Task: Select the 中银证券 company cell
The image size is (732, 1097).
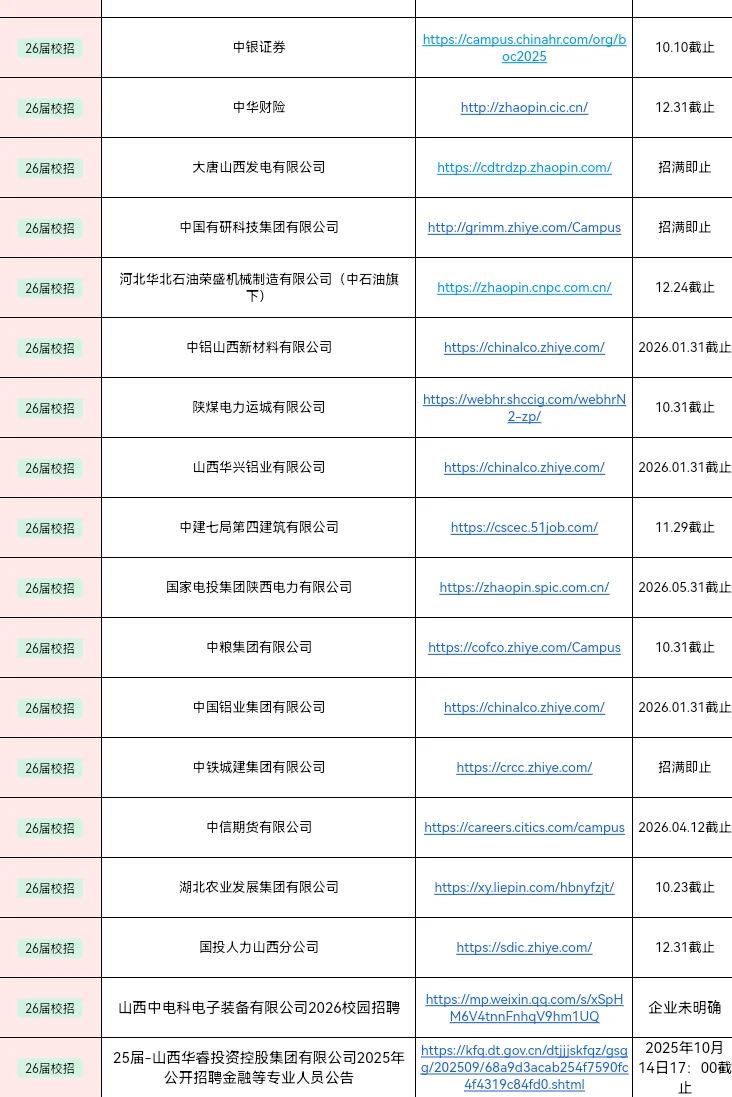Action: [x=259, y=48]
